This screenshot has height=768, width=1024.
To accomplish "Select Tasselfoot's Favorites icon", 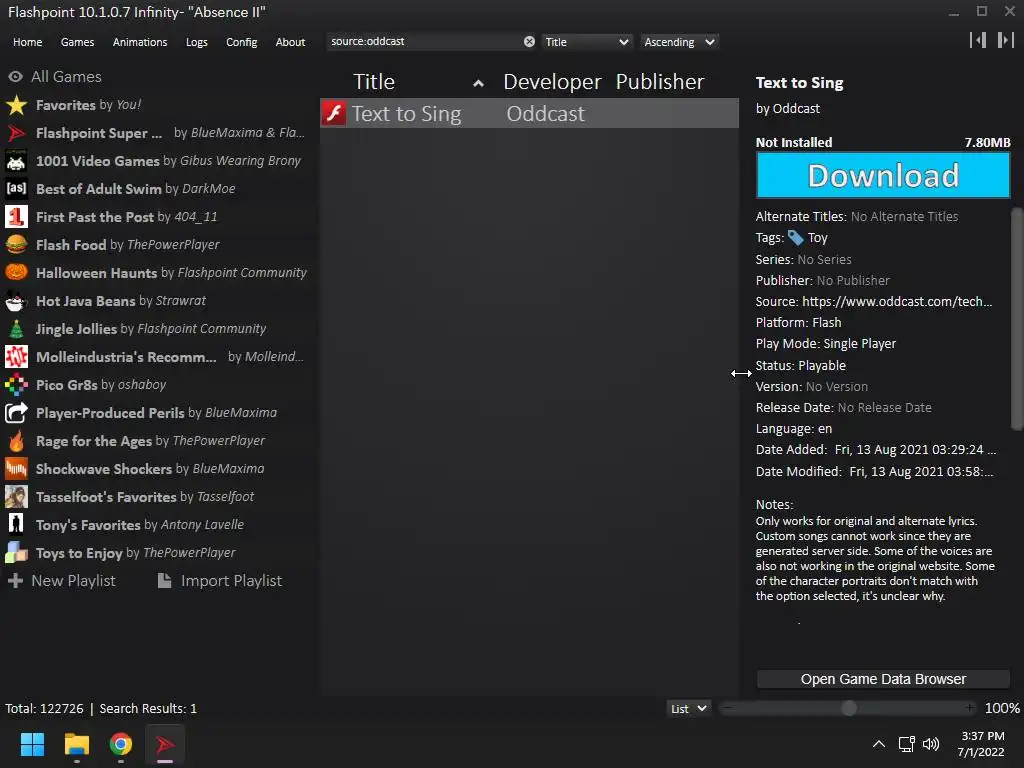I will point(16,497).
